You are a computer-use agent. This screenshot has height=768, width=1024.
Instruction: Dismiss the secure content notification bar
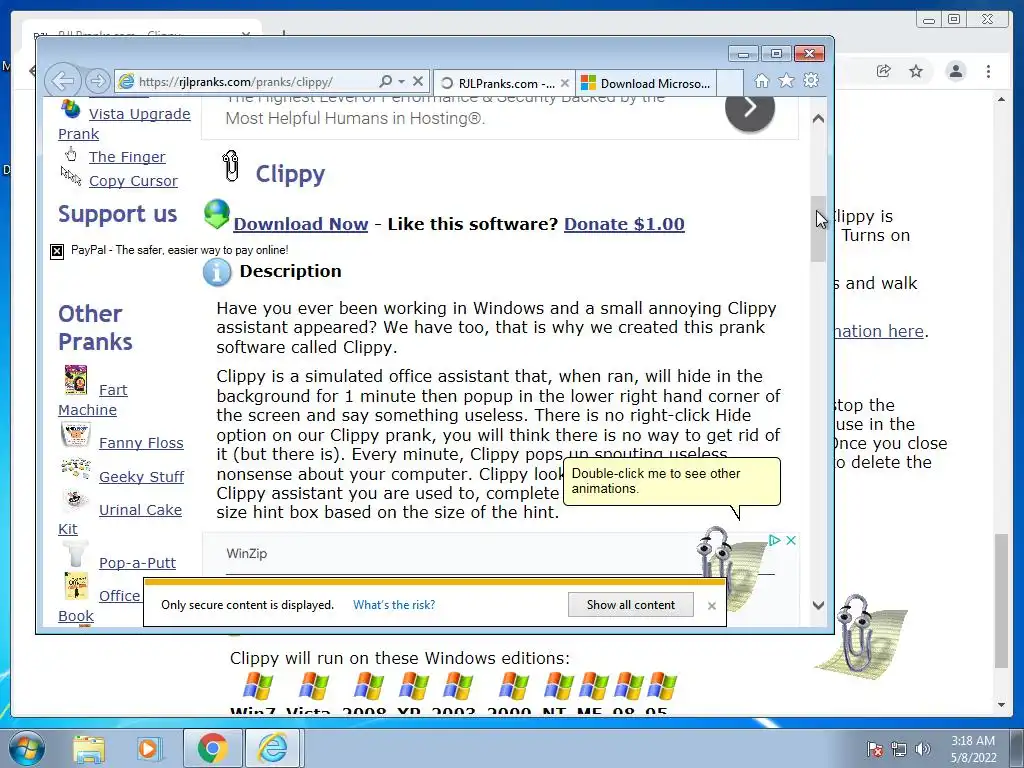coord(712,605)
